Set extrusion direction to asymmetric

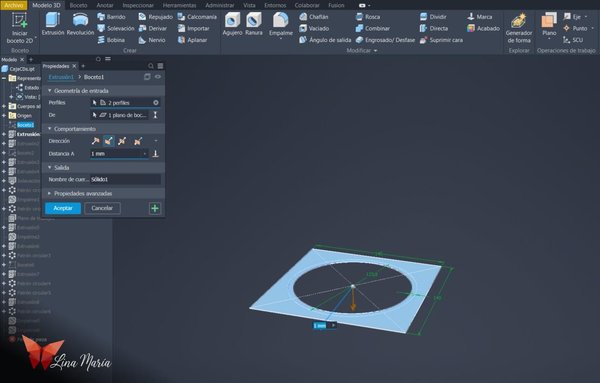pos(138,141)
